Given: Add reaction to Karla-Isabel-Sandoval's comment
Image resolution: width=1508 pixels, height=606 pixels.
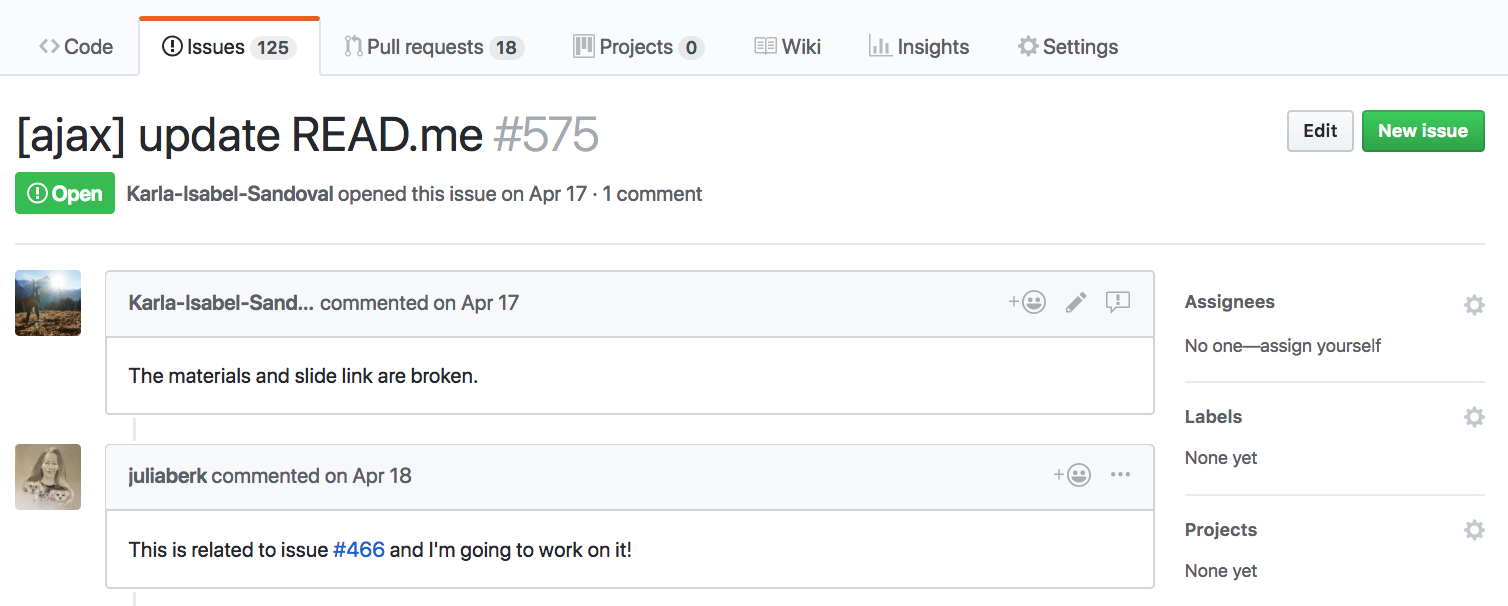Looking at the screenshot, I should (1028, 302).
